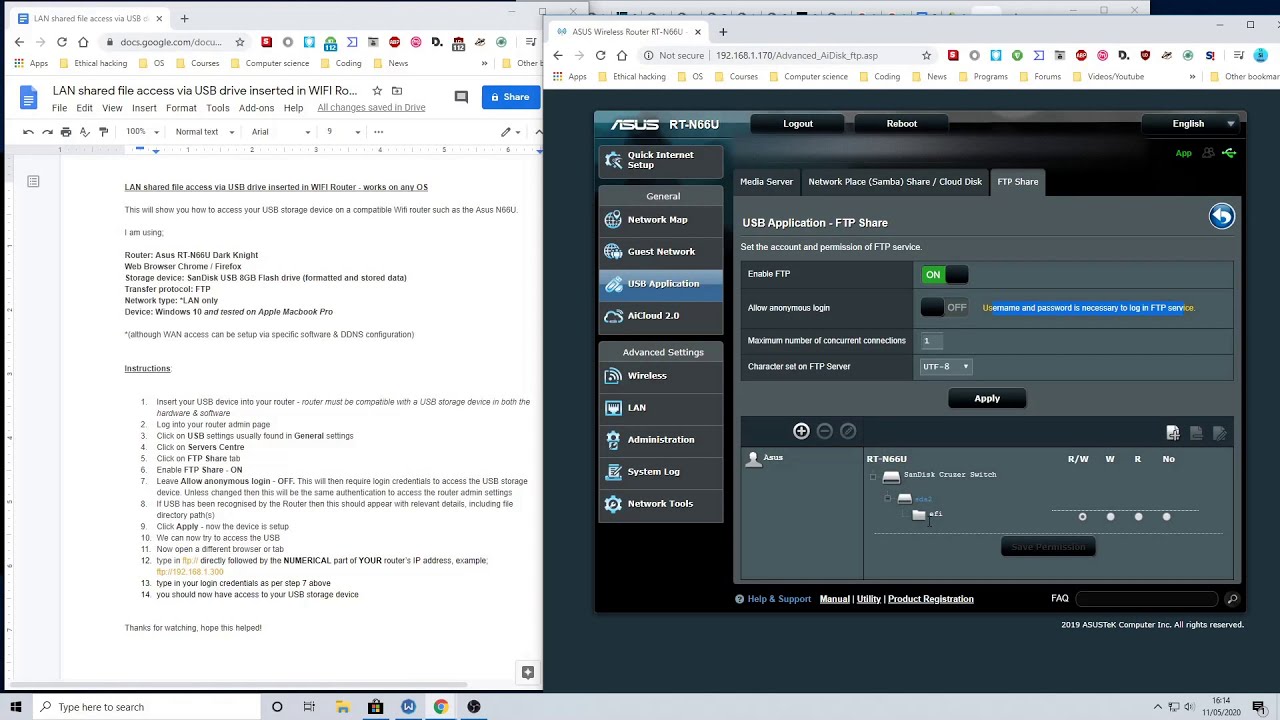Select the Asus user account icon
The height and width of the screenshot is (720, 1280).
(x=754, y=459)
